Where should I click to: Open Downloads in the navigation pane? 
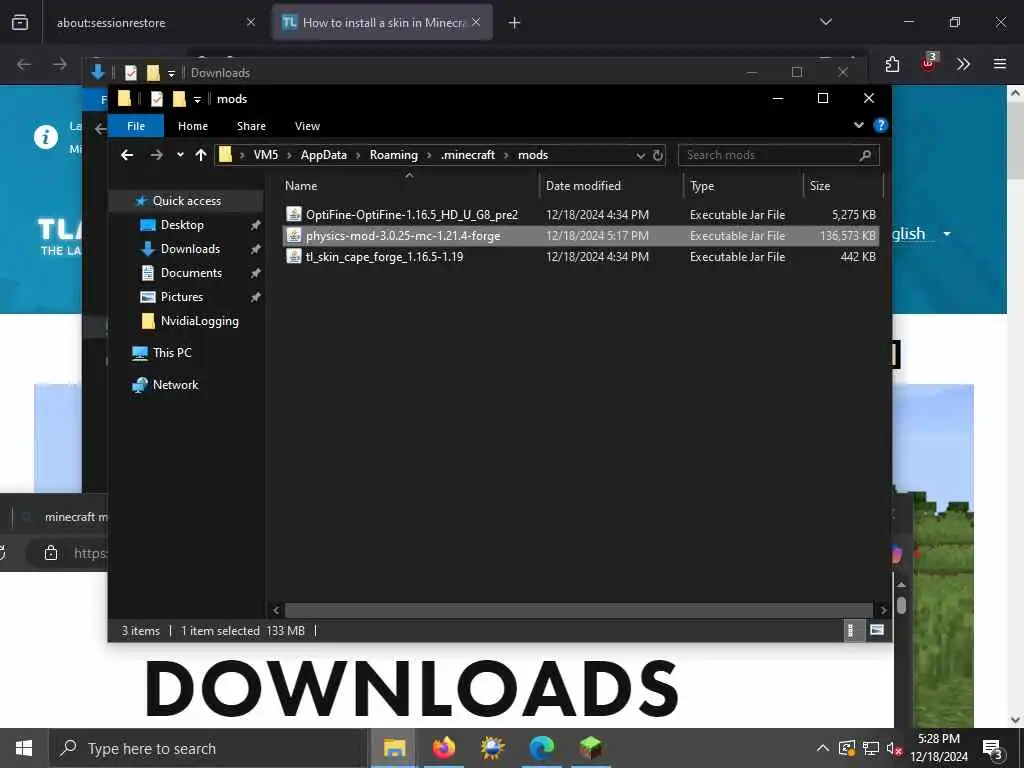pyautogui.click(x=190, y=249)
